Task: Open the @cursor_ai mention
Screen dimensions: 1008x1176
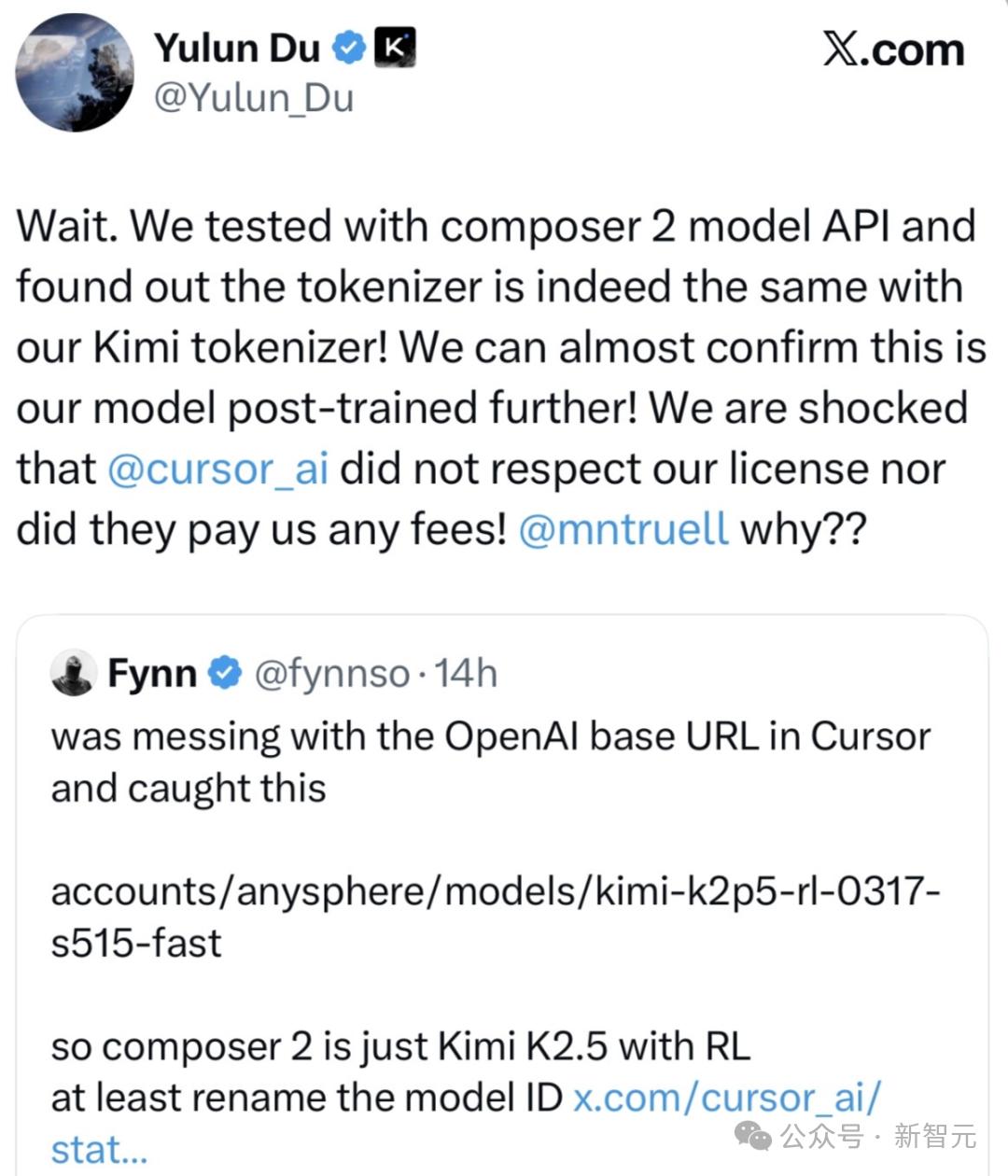Action: [x=218, y=469]
